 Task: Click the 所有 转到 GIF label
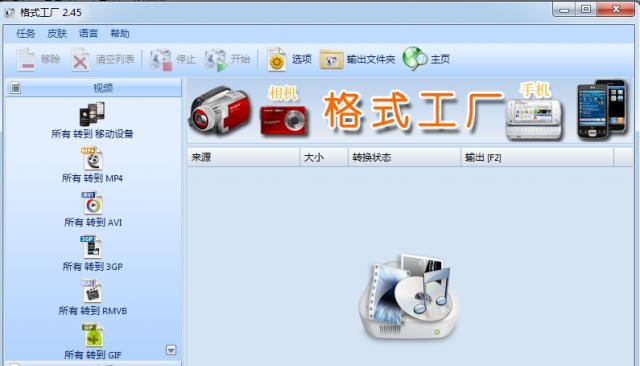point(93,355)
